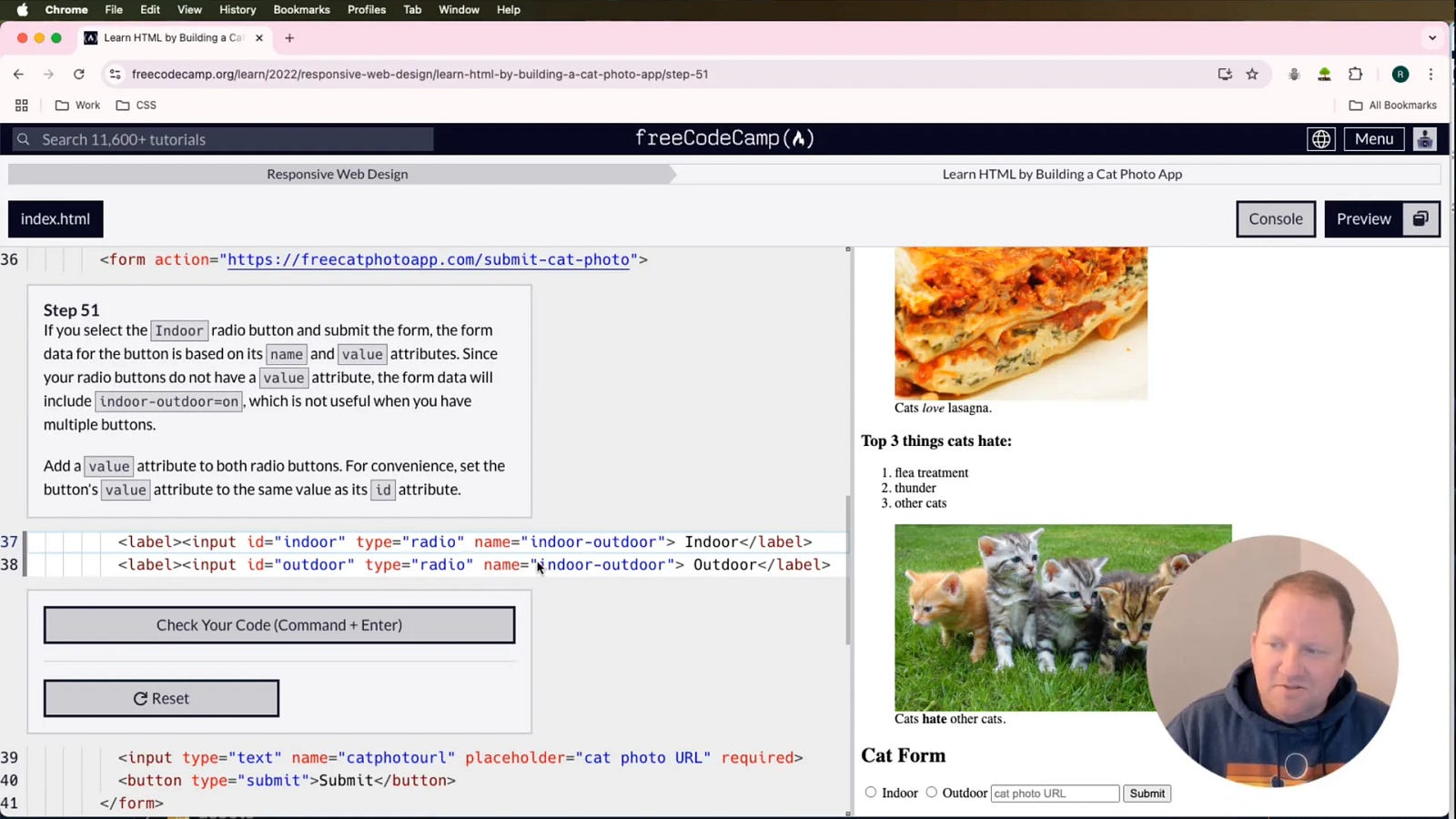
Task: Open the Chrome profile avatar R
Action: [x=1400, y=75]
